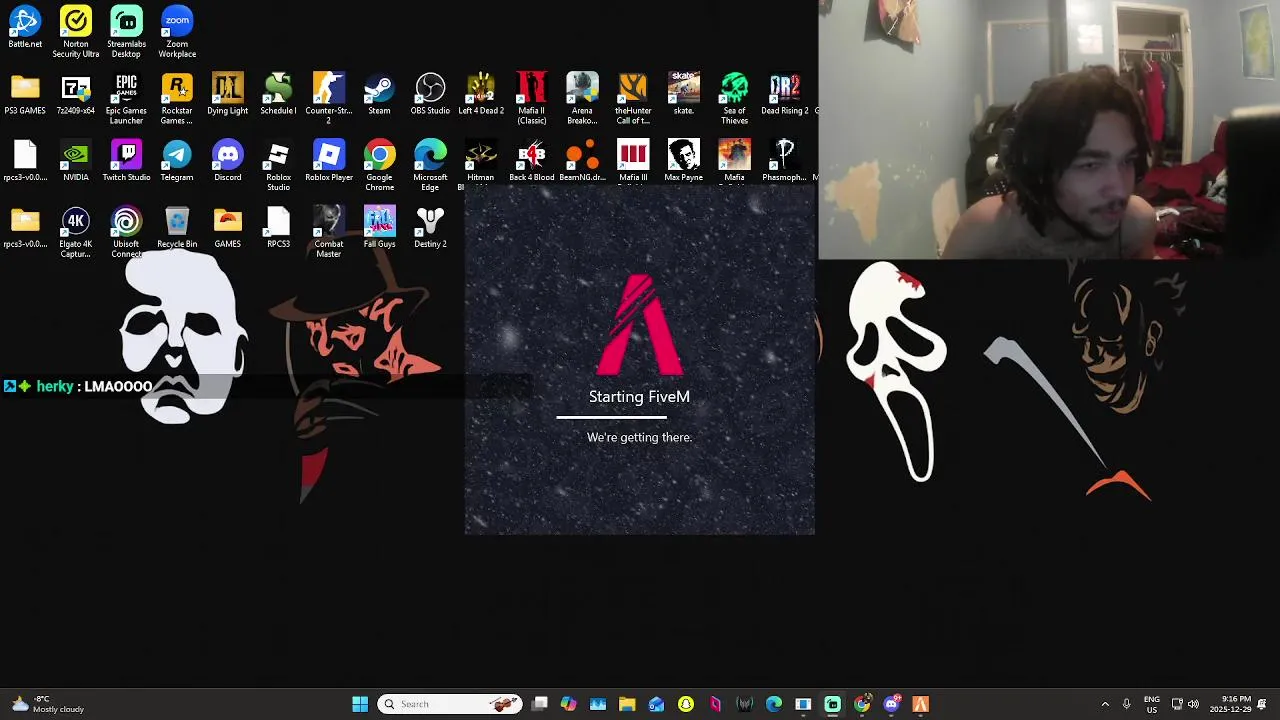The image size is (1280, 720).
Task: Switch to Streamlabs in the taskbar
Action: tap(832, 704)
